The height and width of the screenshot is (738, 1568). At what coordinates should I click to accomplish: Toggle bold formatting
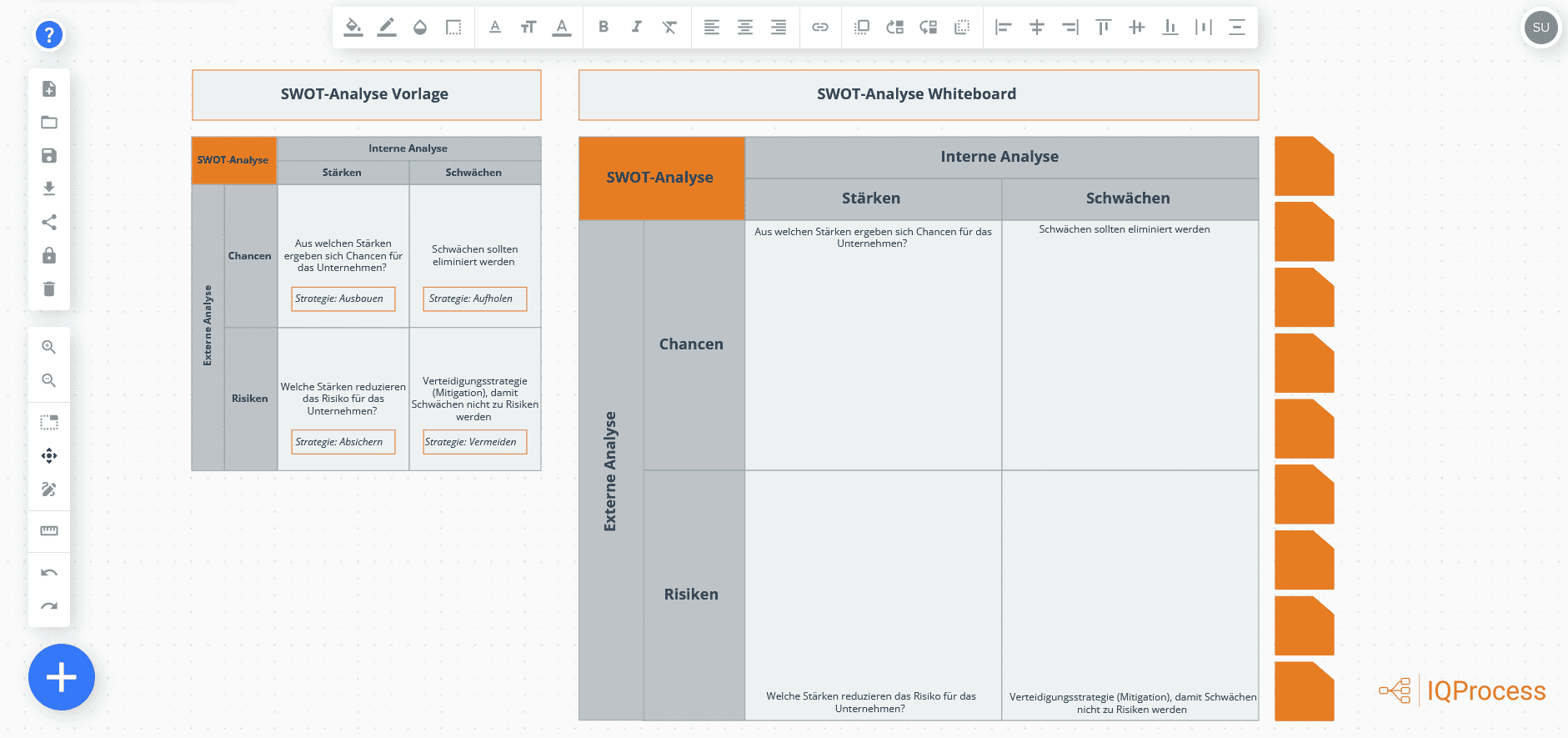[604, 28]
